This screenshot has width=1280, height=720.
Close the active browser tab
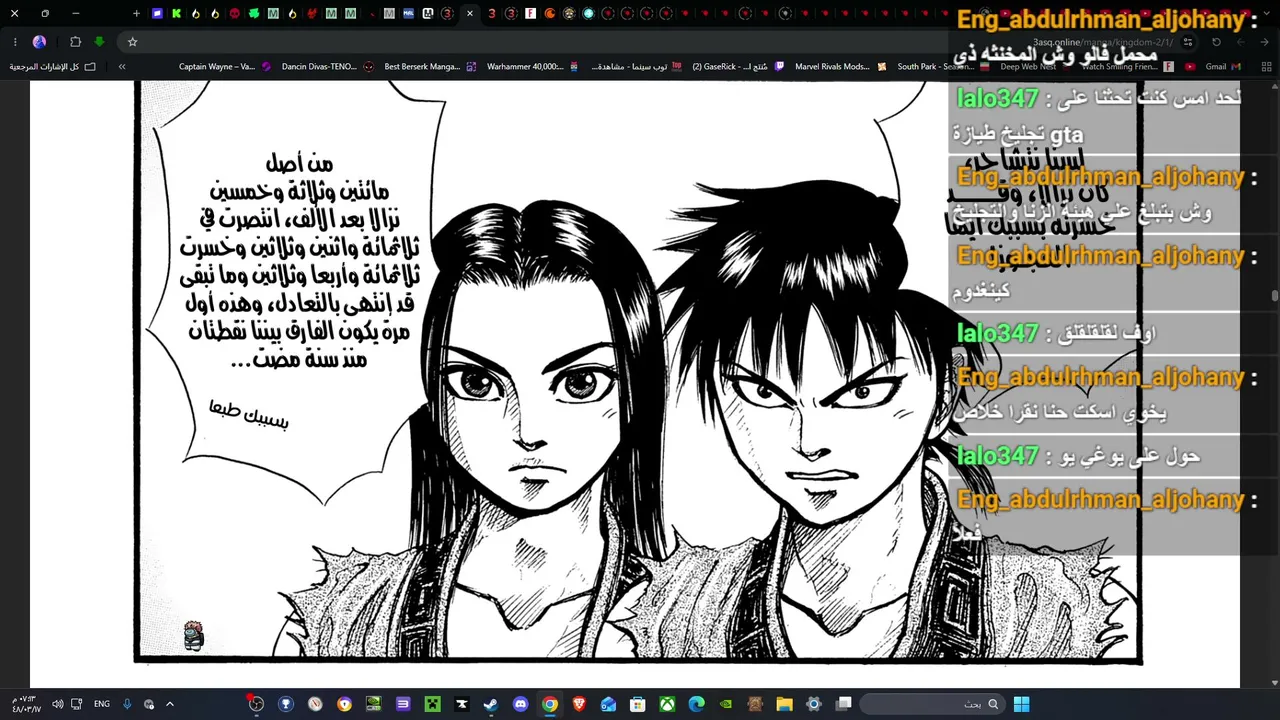point(469,14)
